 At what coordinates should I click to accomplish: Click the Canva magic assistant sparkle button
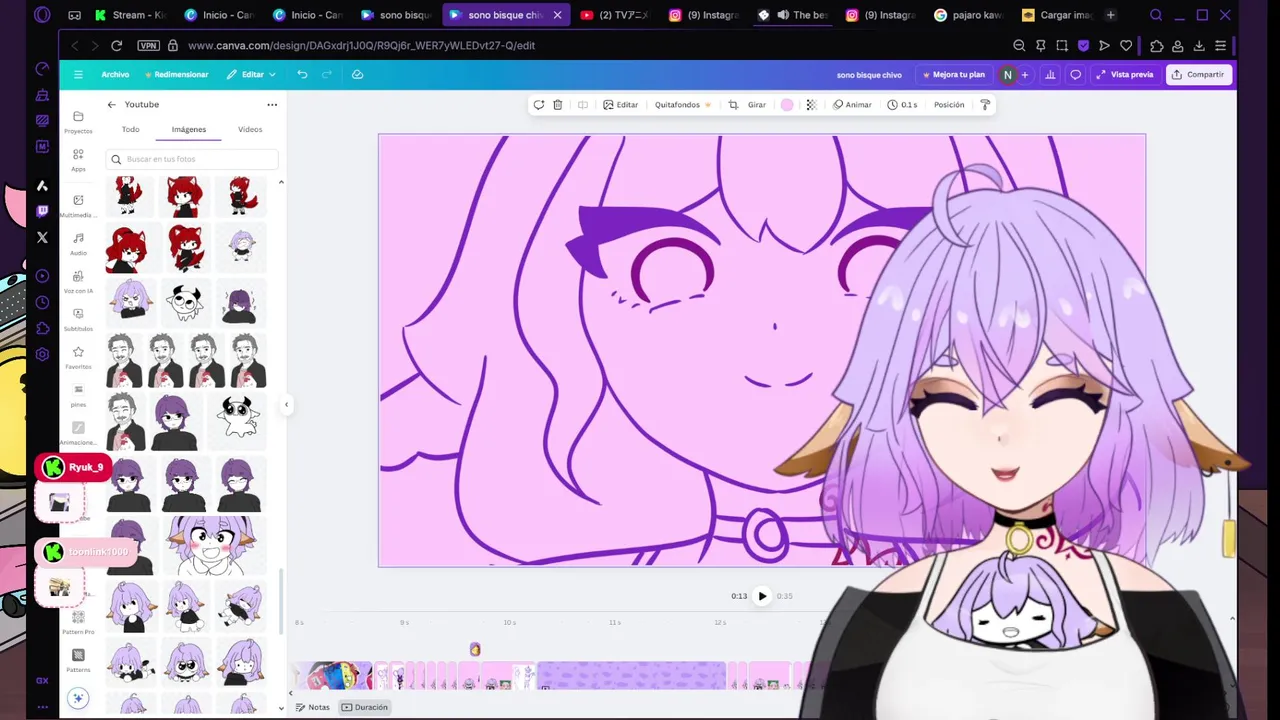pos(78,698)
